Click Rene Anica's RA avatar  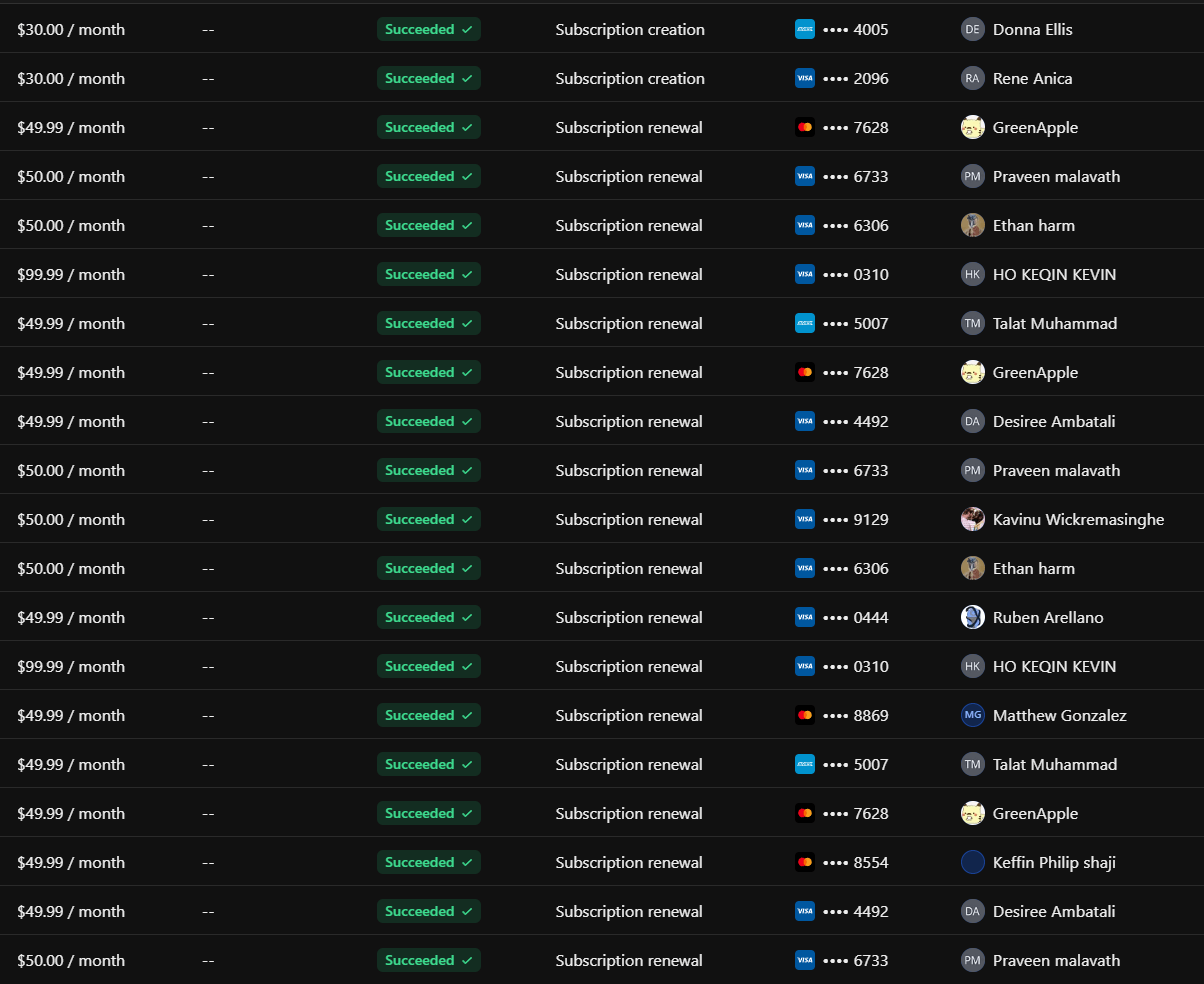(x=973, y=79)
